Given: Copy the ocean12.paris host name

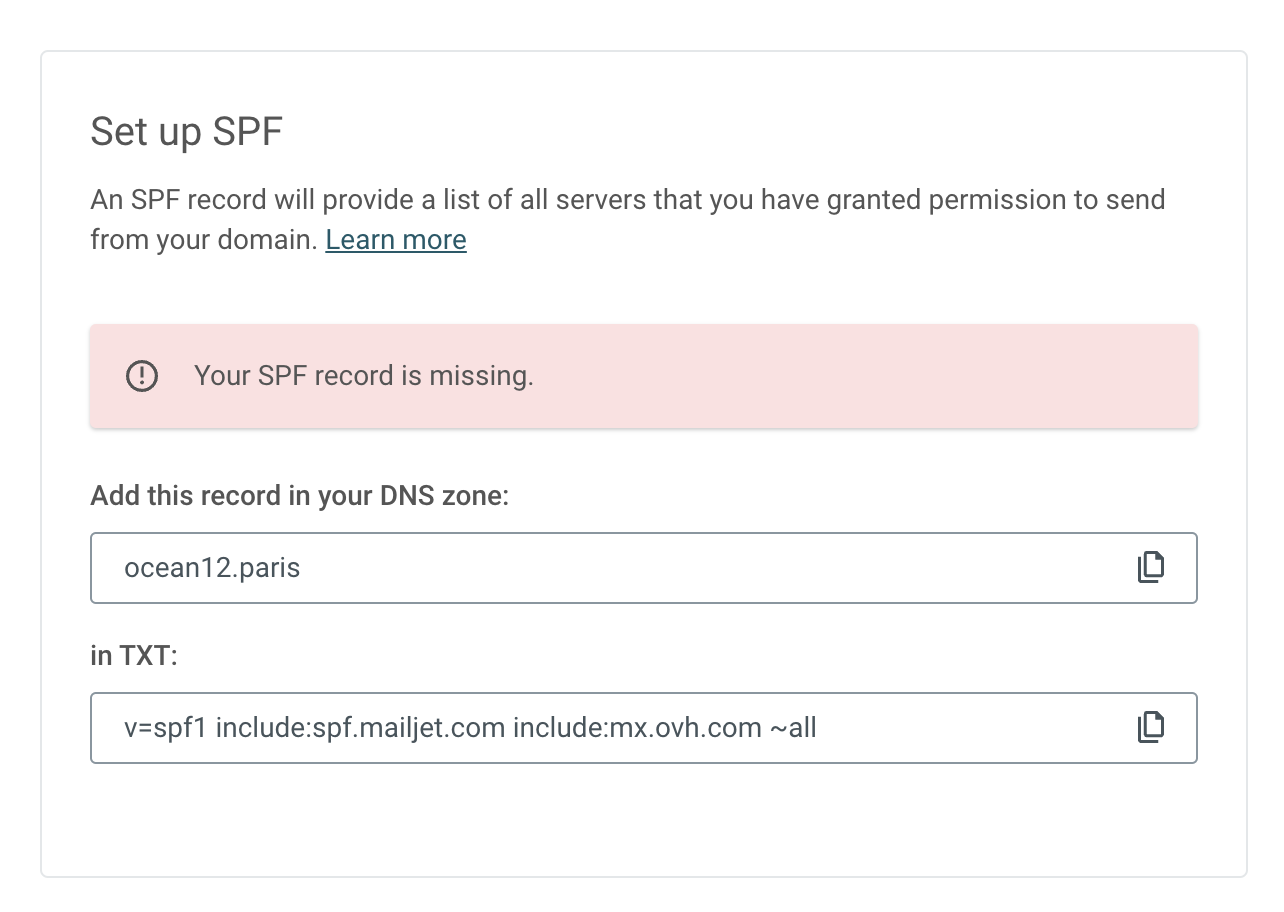Looking at the screenshot, I should click(x=1151, y=567).
